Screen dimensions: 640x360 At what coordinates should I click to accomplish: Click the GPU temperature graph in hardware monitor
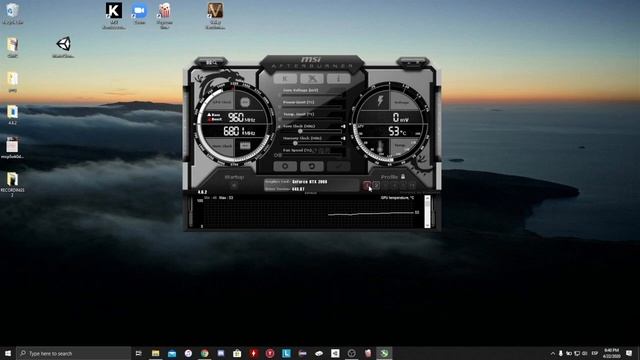tap(309, 212)
